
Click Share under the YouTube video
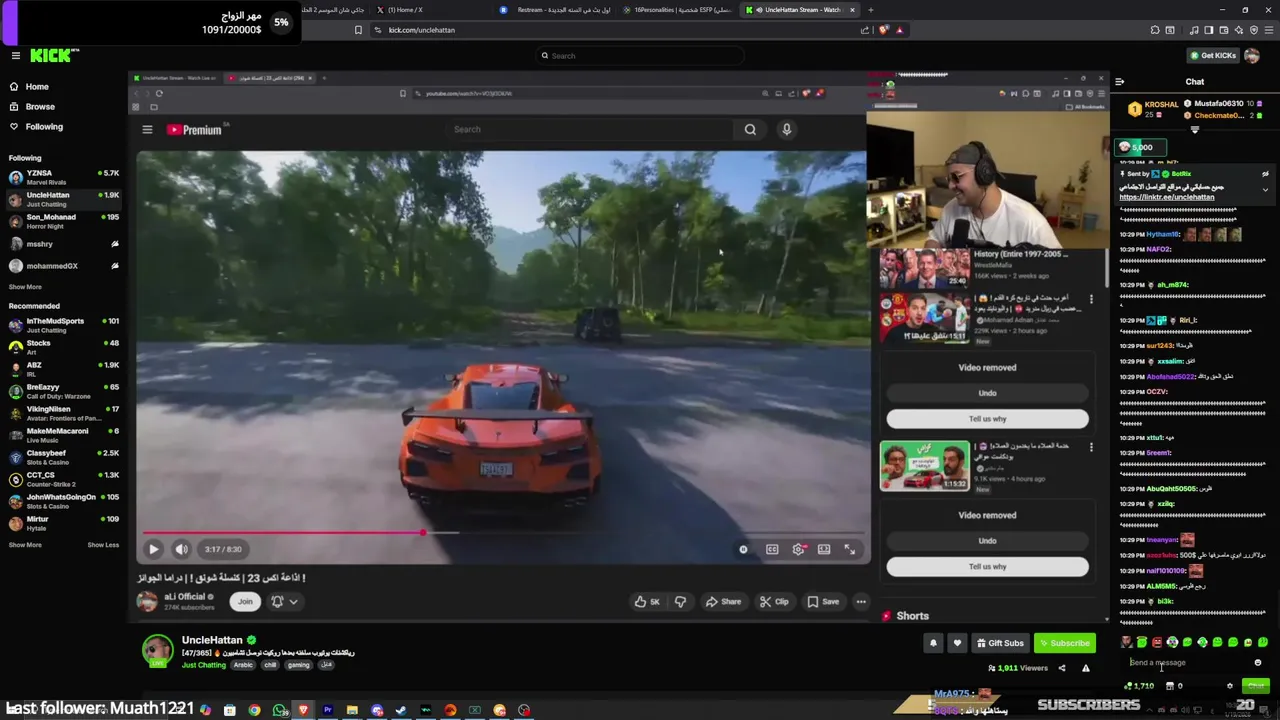tap(723, 602)
